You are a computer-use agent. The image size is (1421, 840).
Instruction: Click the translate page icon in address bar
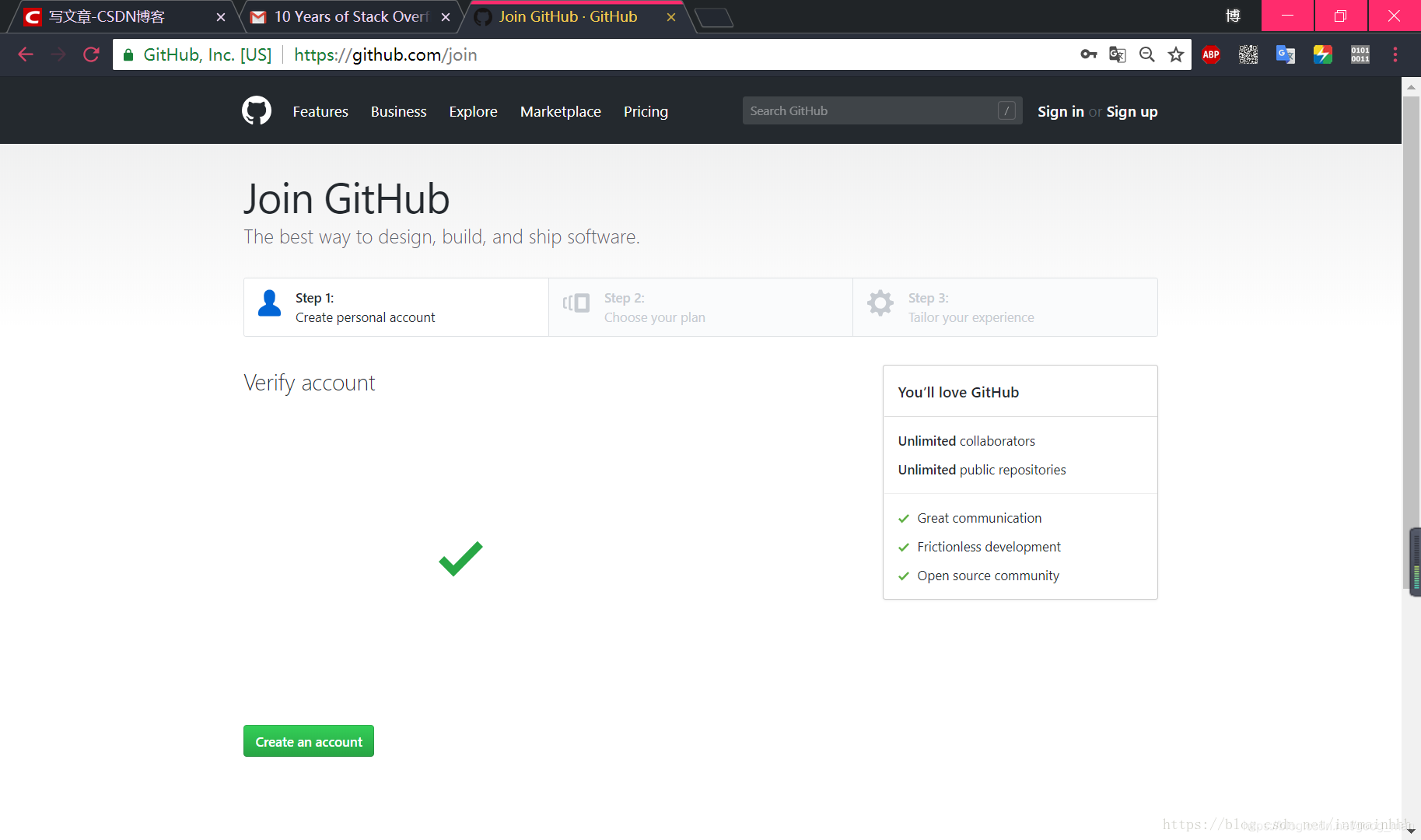(x=1118, y=54)
